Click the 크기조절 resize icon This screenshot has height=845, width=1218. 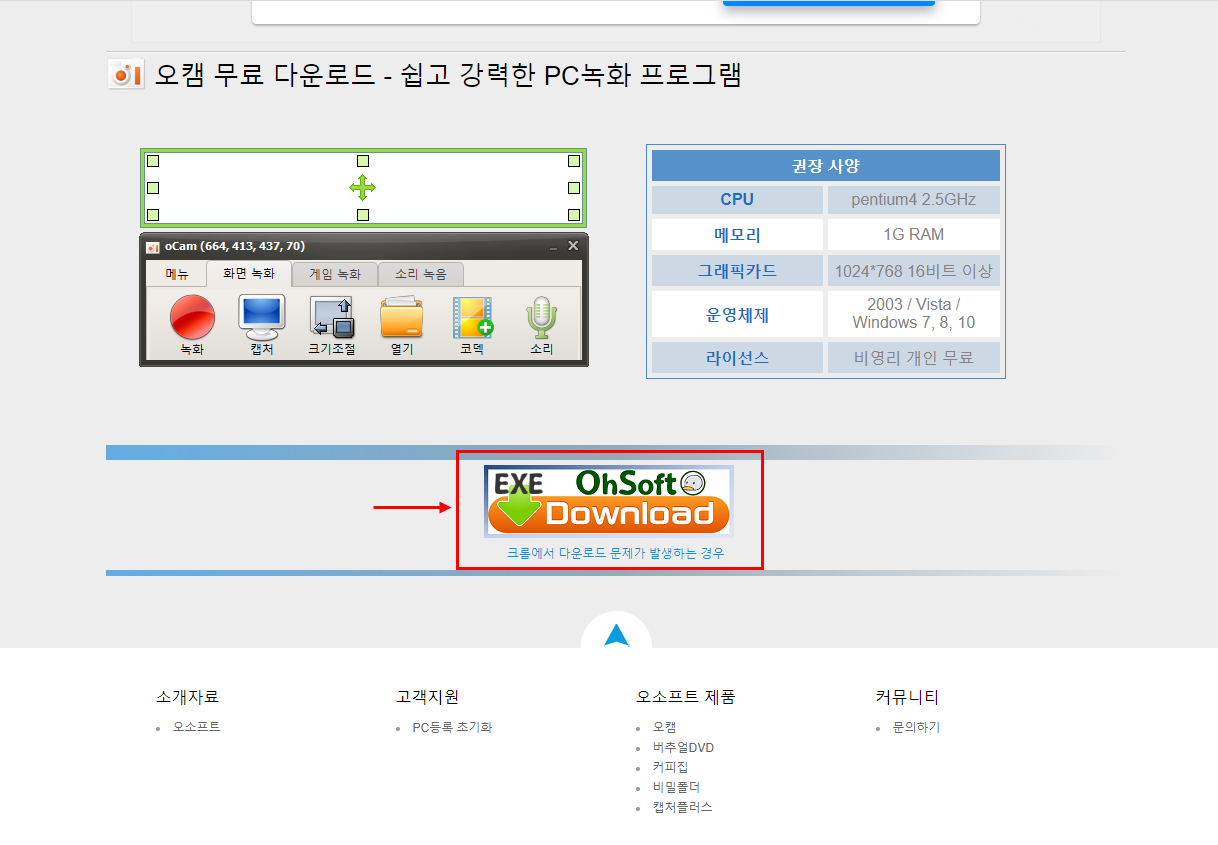332,319
